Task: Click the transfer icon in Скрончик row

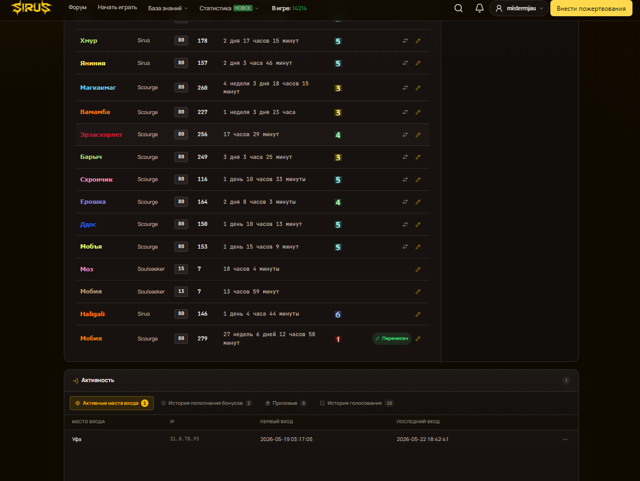Action: pos(405,180)
